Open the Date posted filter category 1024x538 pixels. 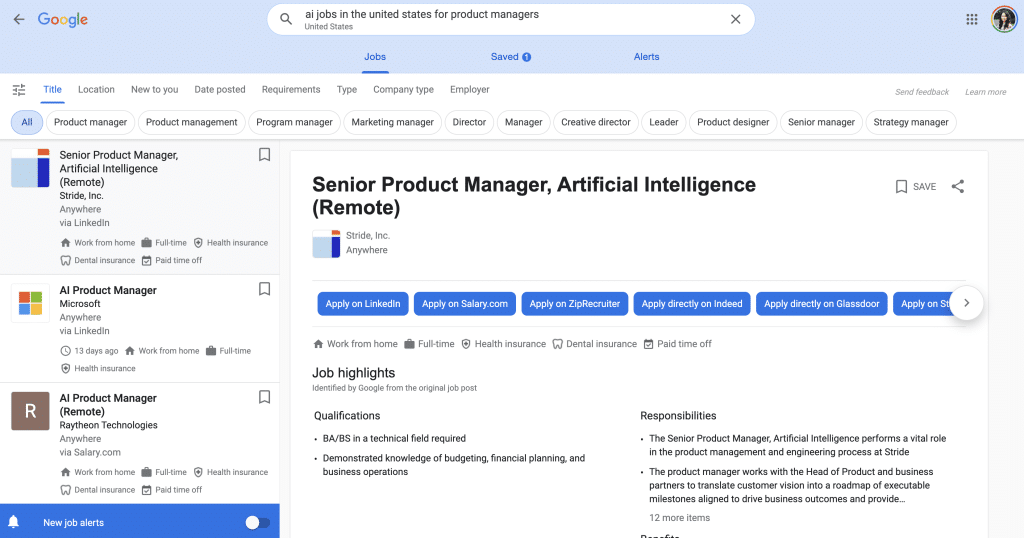[x=219, y=90]
